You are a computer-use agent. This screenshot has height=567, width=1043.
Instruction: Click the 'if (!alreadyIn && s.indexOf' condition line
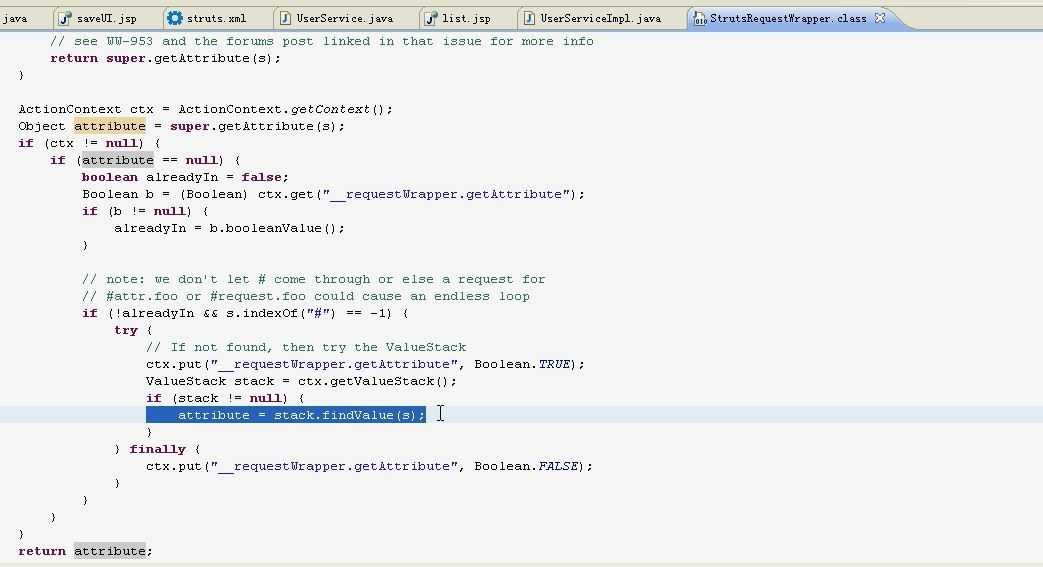click(x=245, y=313)
